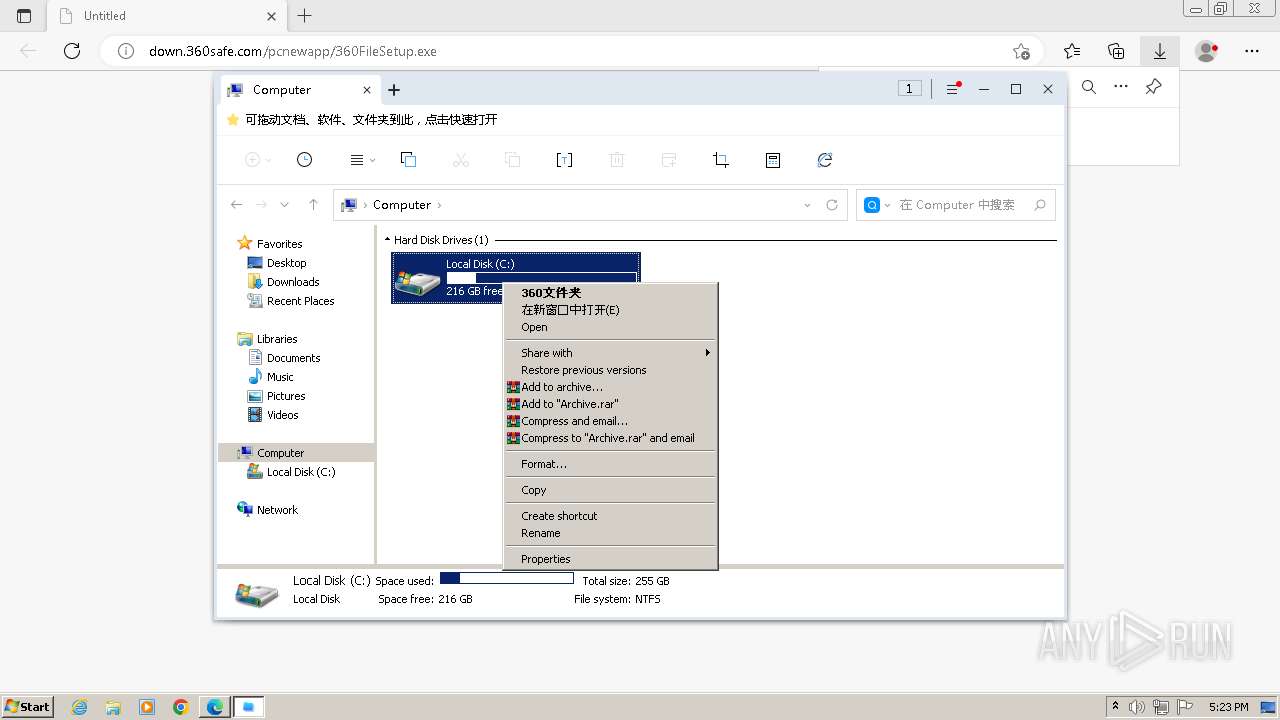Select the screenshot crop toolbar icon
This screenshot has height=720, width=1280.
pos(721,160)
